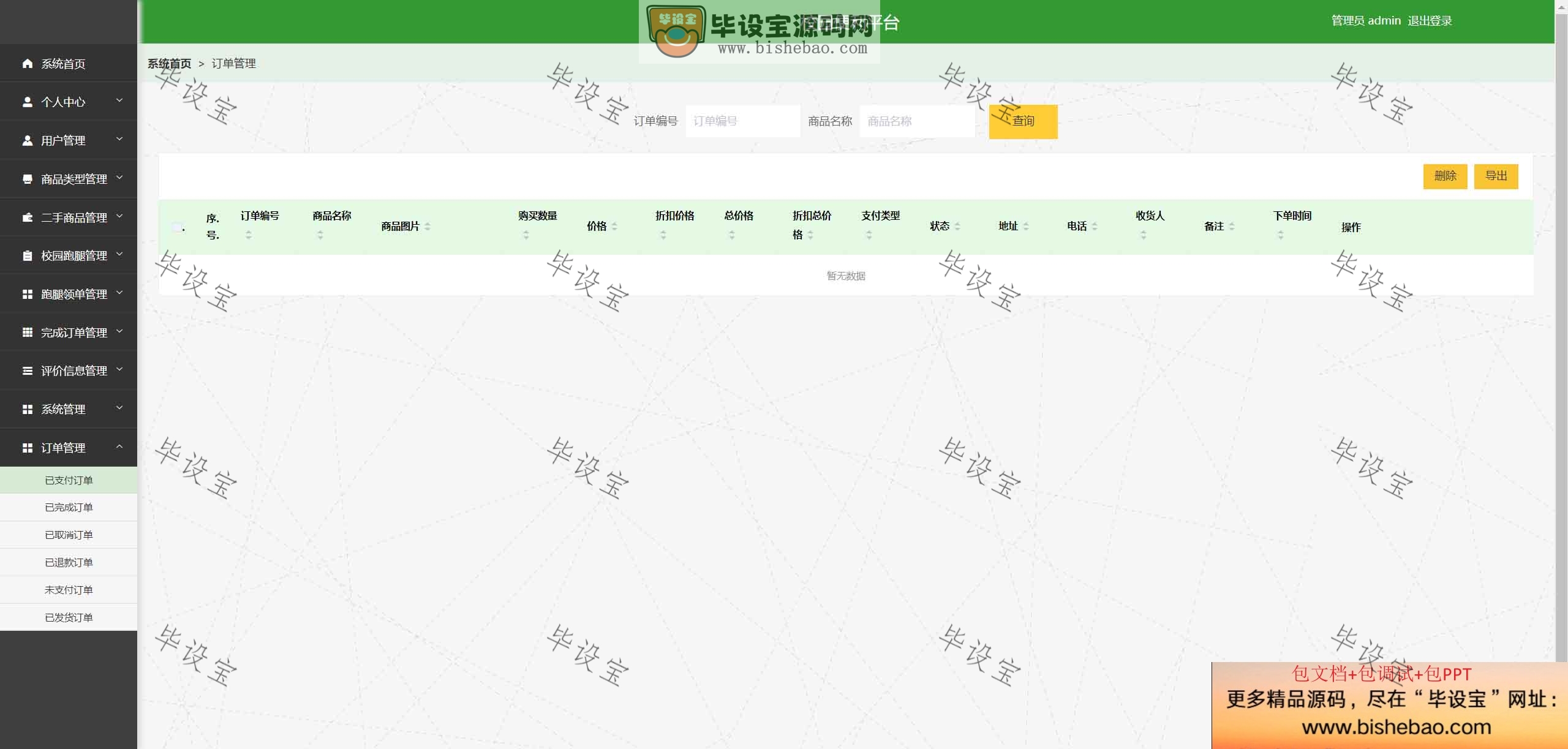Click the user icon beside 用户管理
1568x749 pixels.
click(x=27, y=140)
